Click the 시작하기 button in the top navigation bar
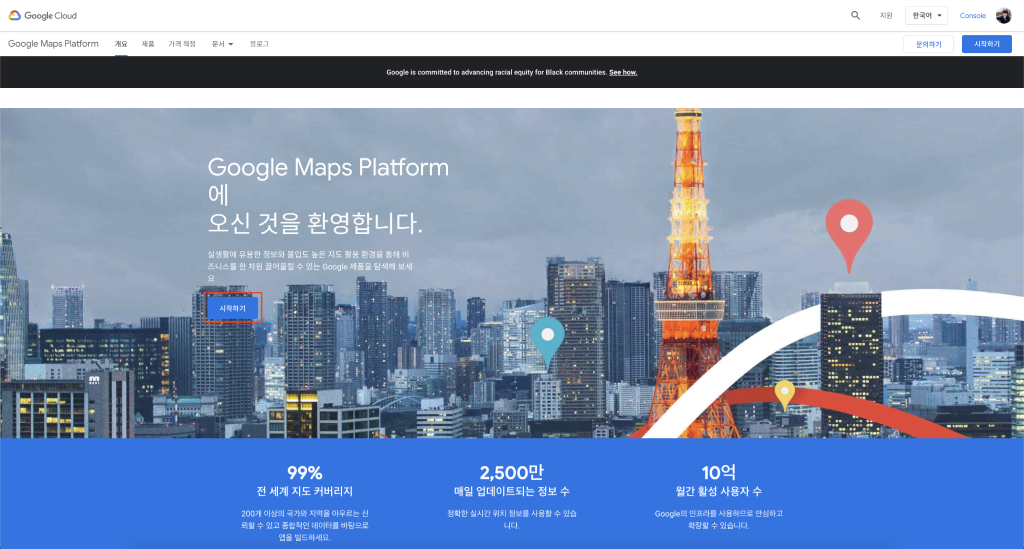1024x549 pixels. pos(986,44)
